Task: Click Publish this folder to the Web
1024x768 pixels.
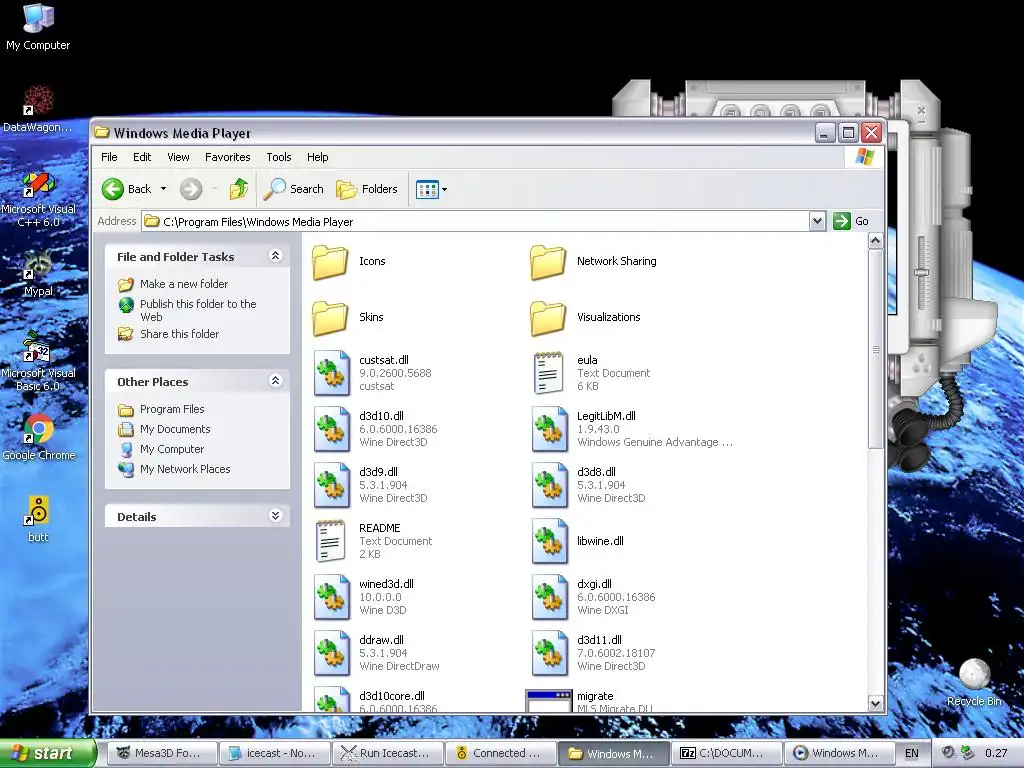Action: (x=198, y=310)
